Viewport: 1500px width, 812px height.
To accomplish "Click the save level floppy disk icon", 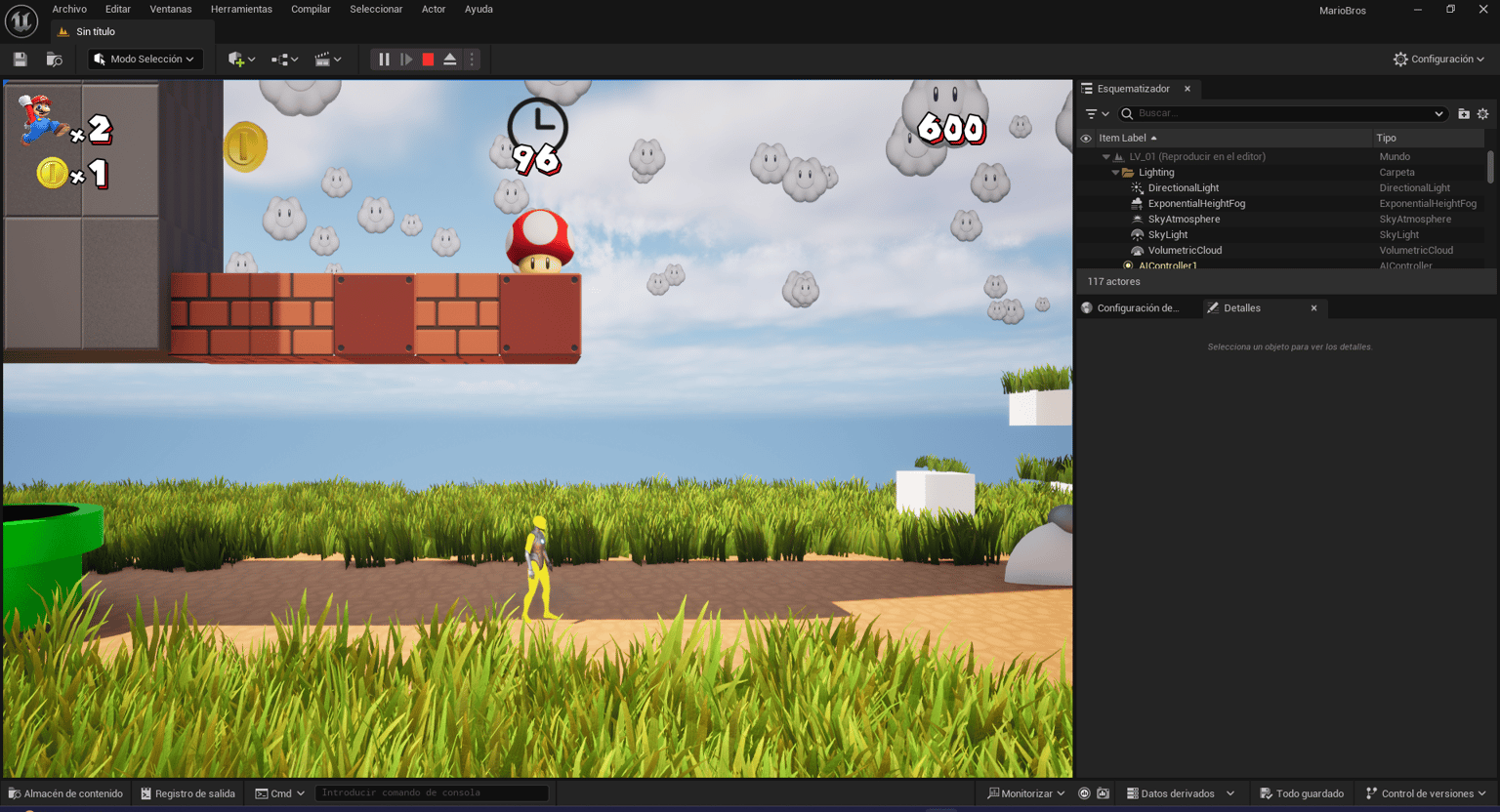I will (x=20, y=60).
